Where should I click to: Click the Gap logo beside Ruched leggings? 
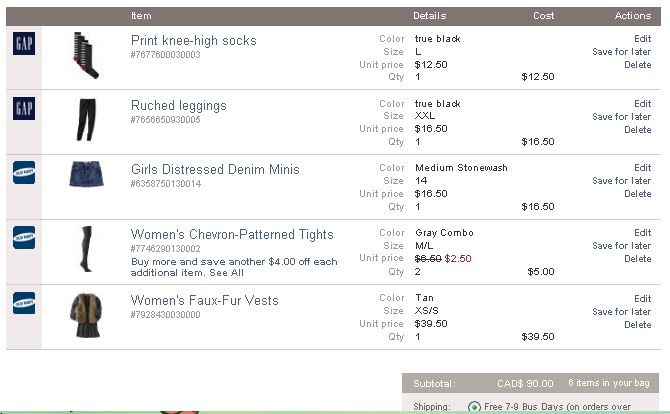23,108
